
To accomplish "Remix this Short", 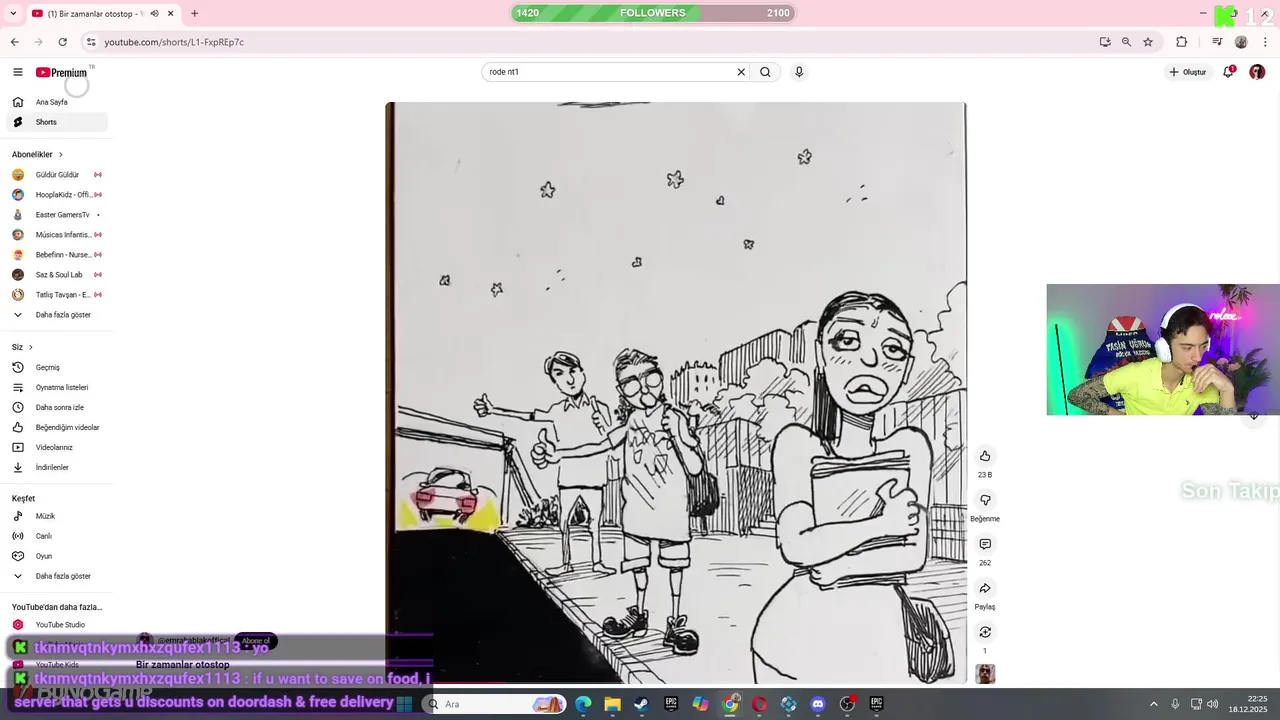I will coord(985,632).
